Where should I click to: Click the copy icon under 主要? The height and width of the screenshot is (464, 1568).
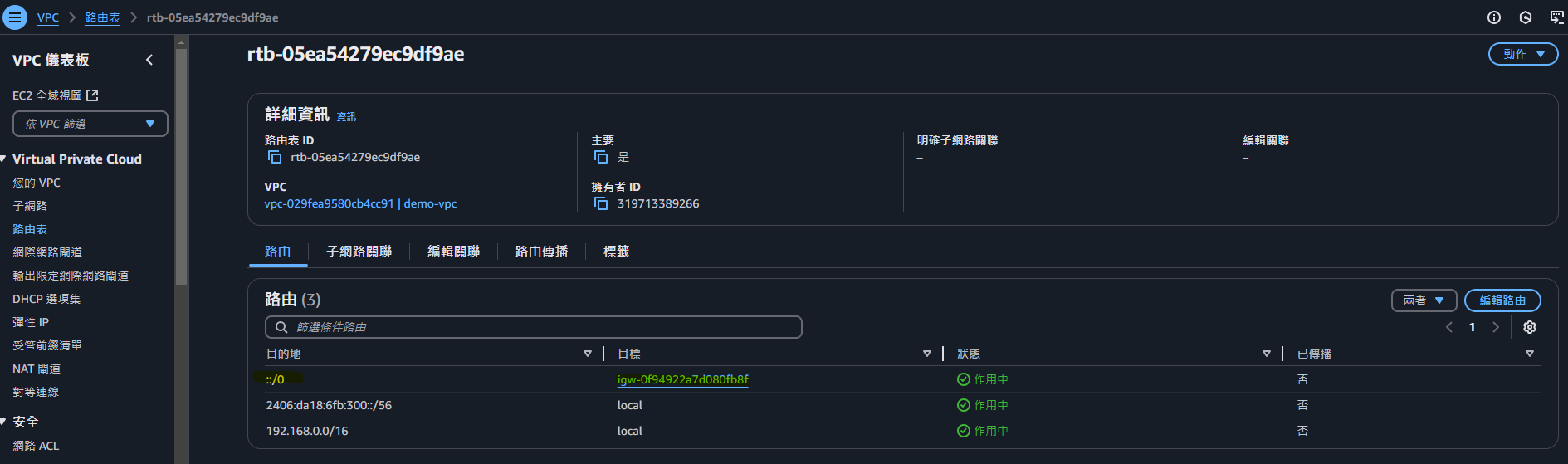tap(601, 157)
